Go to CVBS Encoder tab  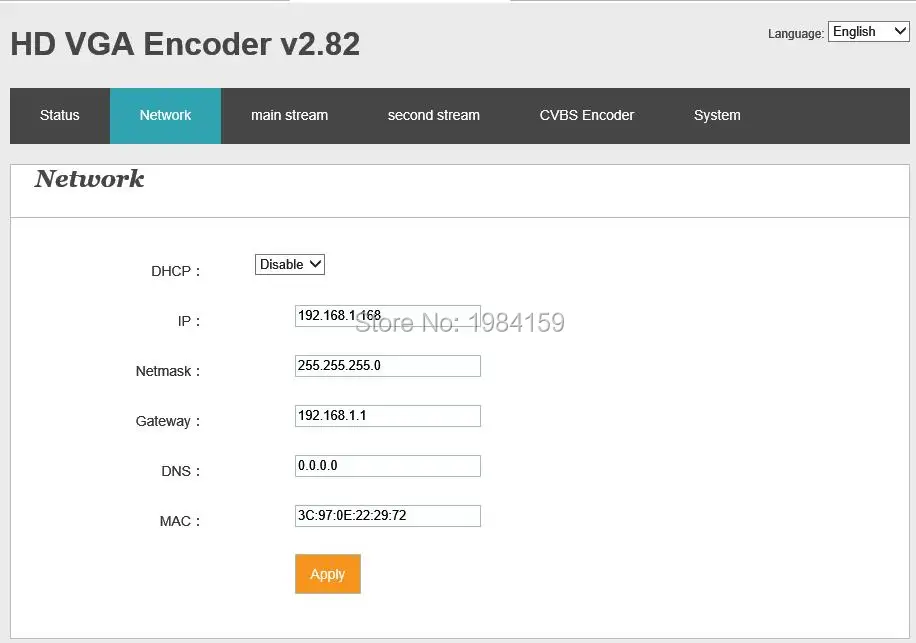(587, 116)
